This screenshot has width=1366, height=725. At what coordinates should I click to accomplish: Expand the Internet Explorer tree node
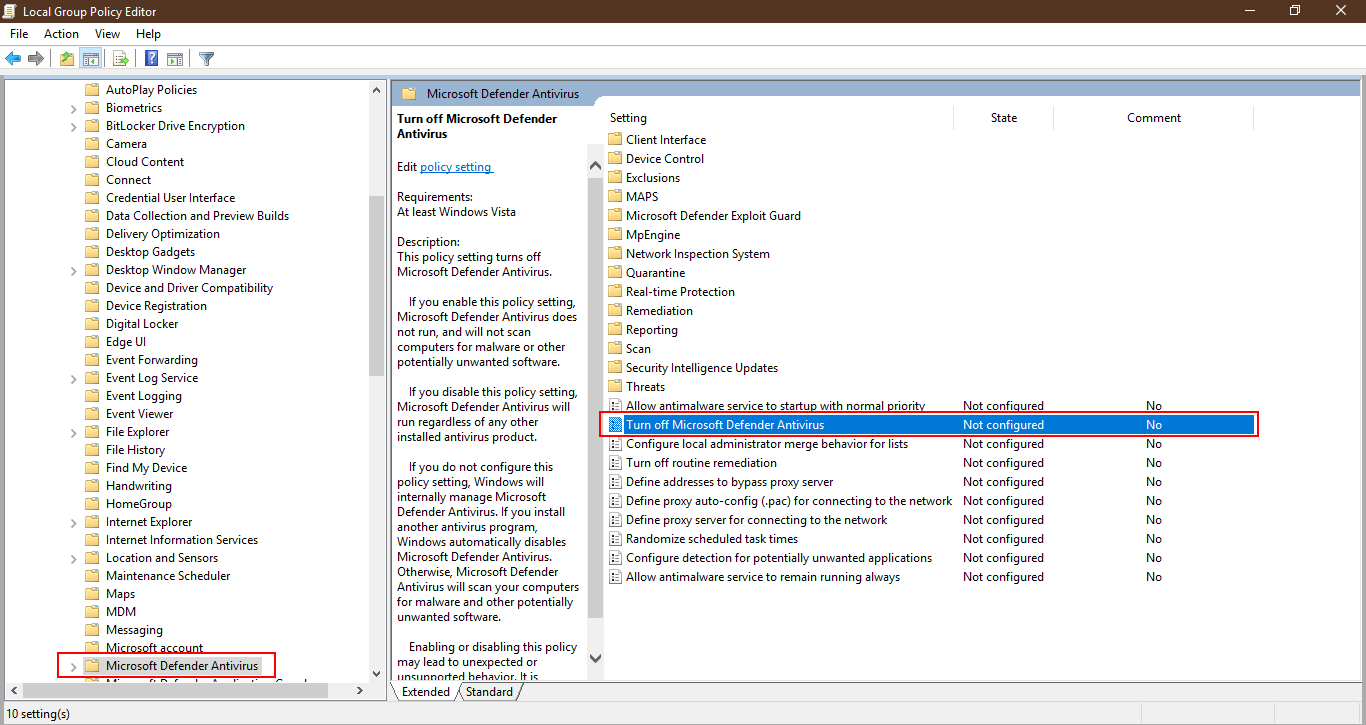tap(74, 522)
